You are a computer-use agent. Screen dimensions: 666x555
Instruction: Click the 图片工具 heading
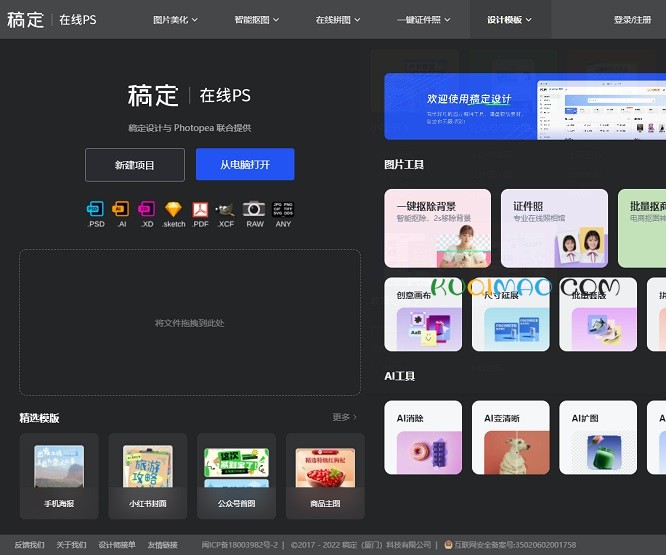pyautogui.click(x=404, y=164)
